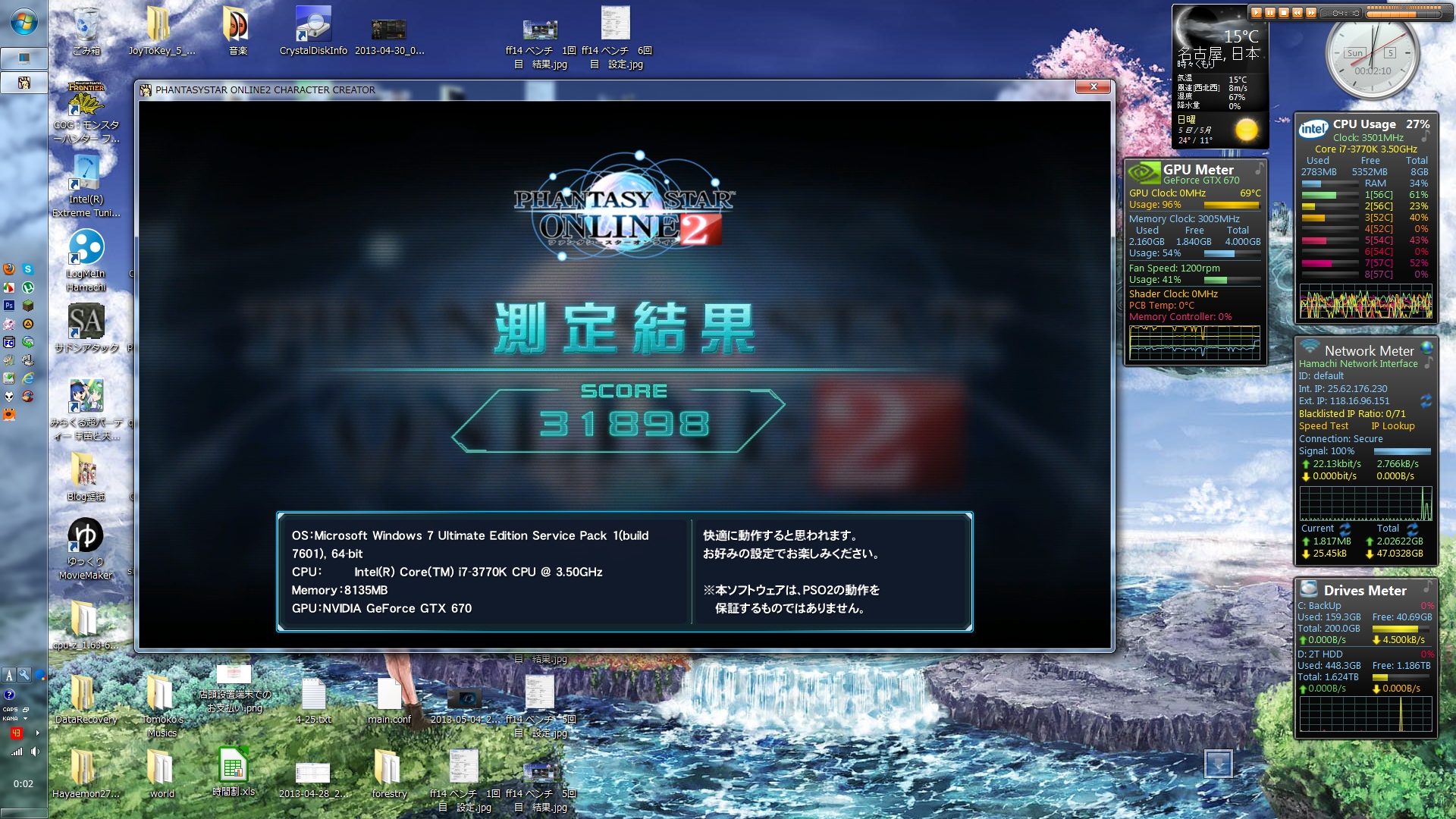
Task: Open みらくる超パーティー shortcut icon
Action: [x=86, y=409]
